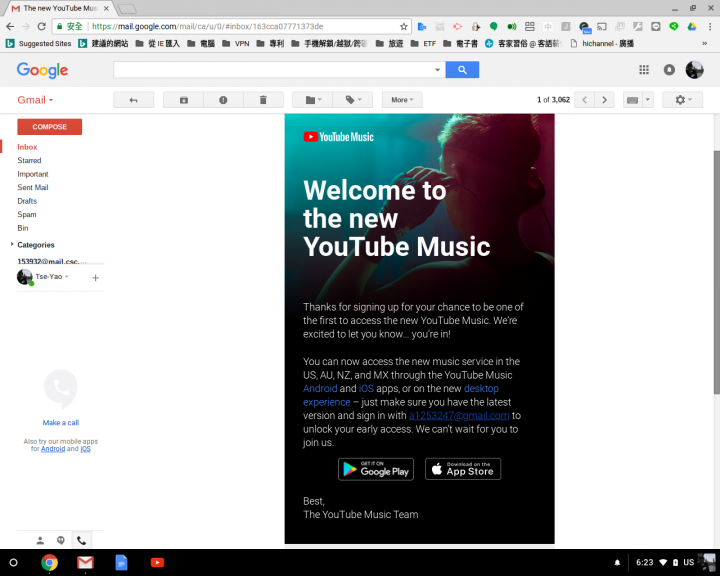Screen dimensions: 720x576
Task: Report this message as spam
Action: point(223,100)
